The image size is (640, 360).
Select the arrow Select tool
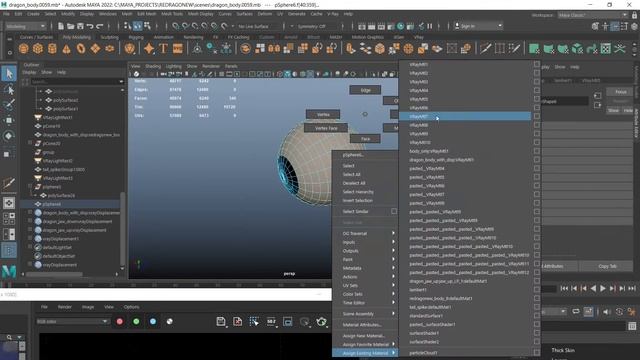click(x=9, y=74)
